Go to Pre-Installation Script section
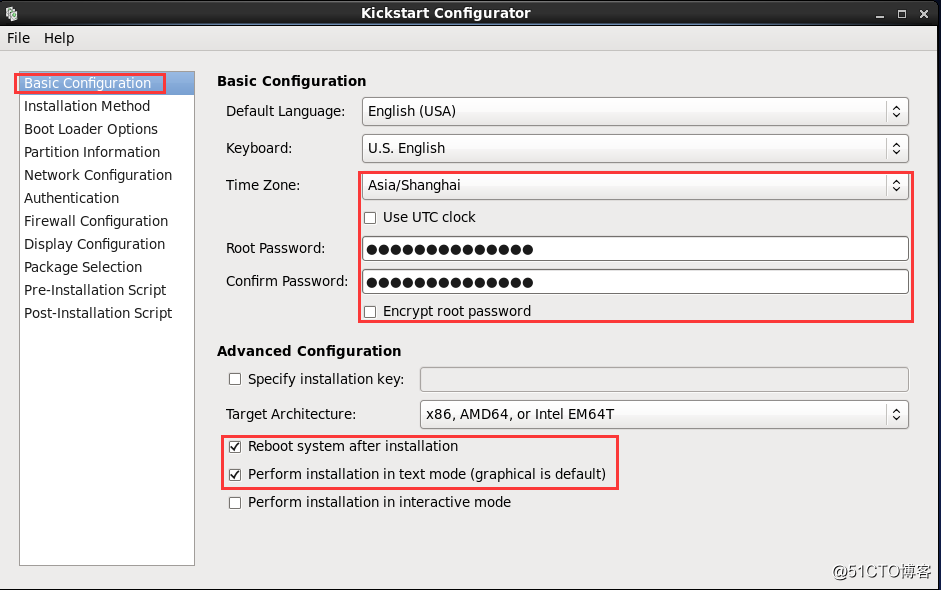The image size is (941, 590). (x=107, y=290)
